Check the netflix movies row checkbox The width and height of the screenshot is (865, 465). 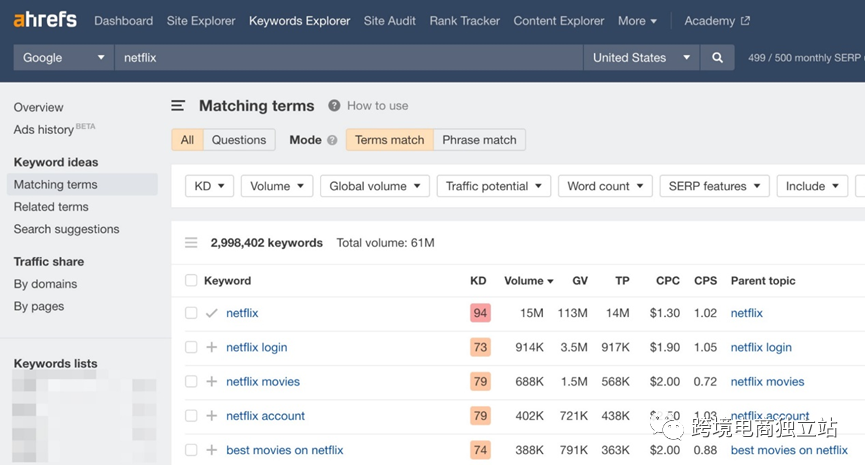point(191,381)
